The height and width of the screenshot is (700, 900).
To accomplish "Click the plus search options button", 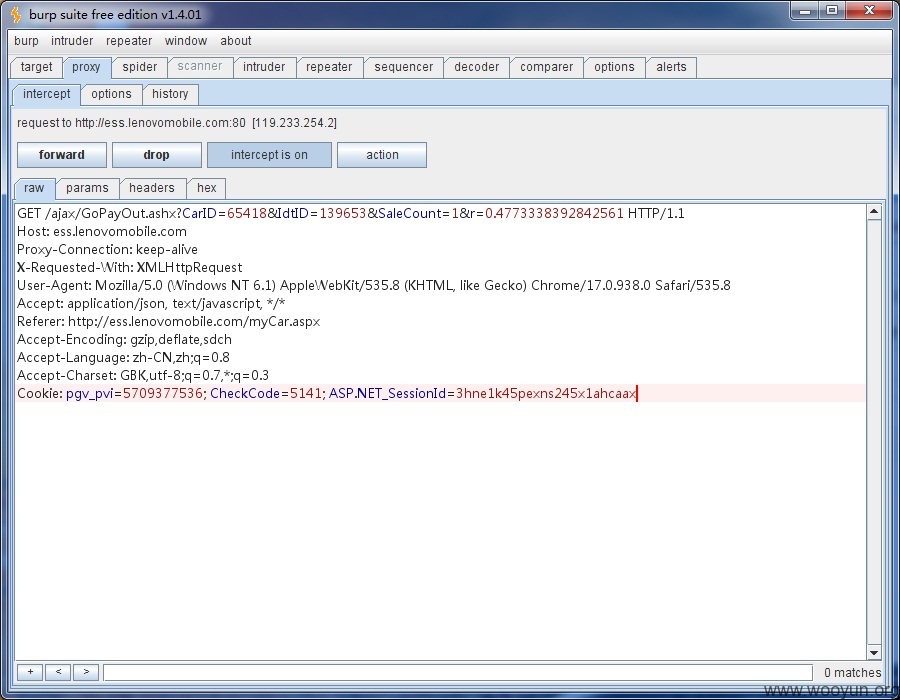I will tap(30, 672).
